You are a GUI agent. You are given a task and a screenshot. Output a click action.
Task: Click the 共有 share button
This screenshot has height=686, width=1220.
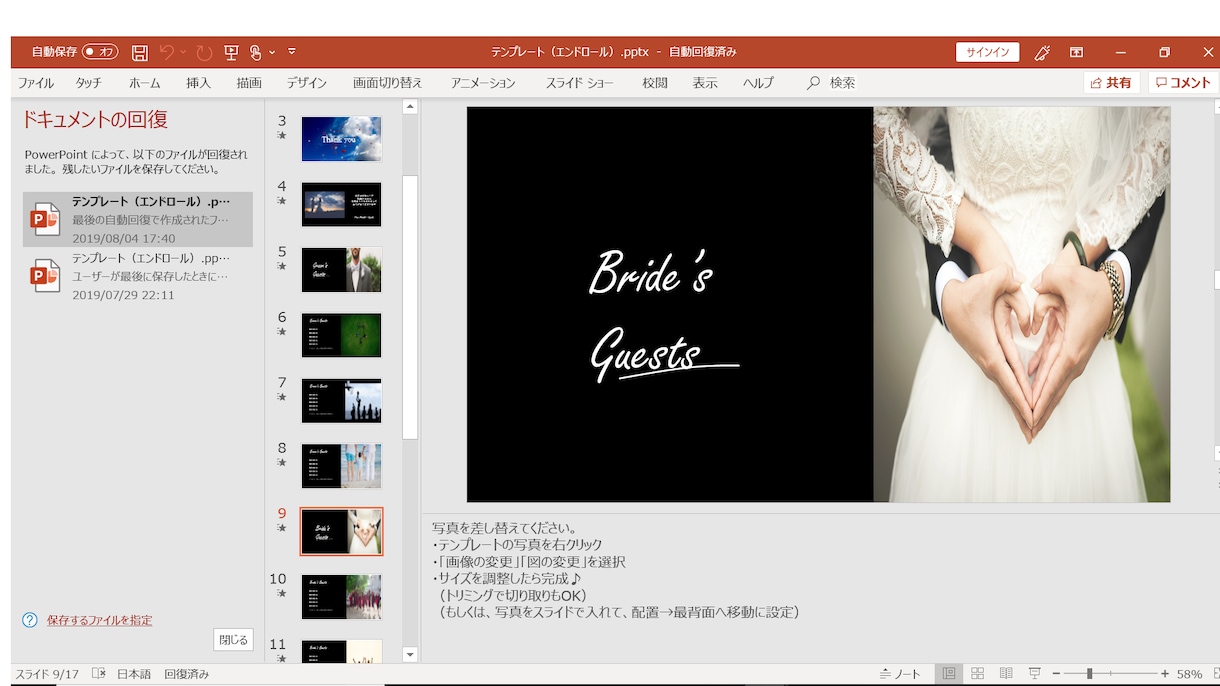coord(1112,83)
